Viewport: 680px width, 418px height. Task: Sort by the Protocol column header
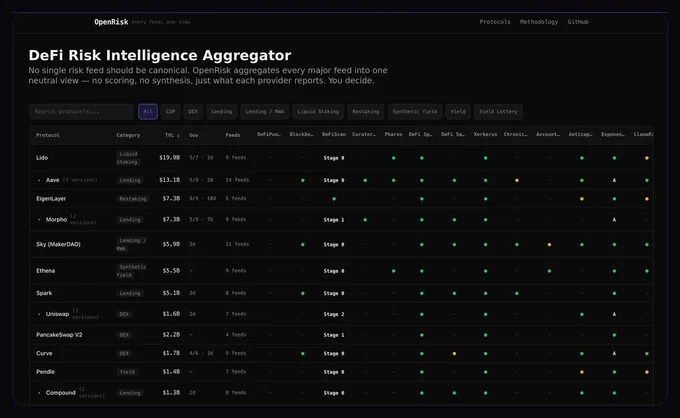tap(48, 135)
